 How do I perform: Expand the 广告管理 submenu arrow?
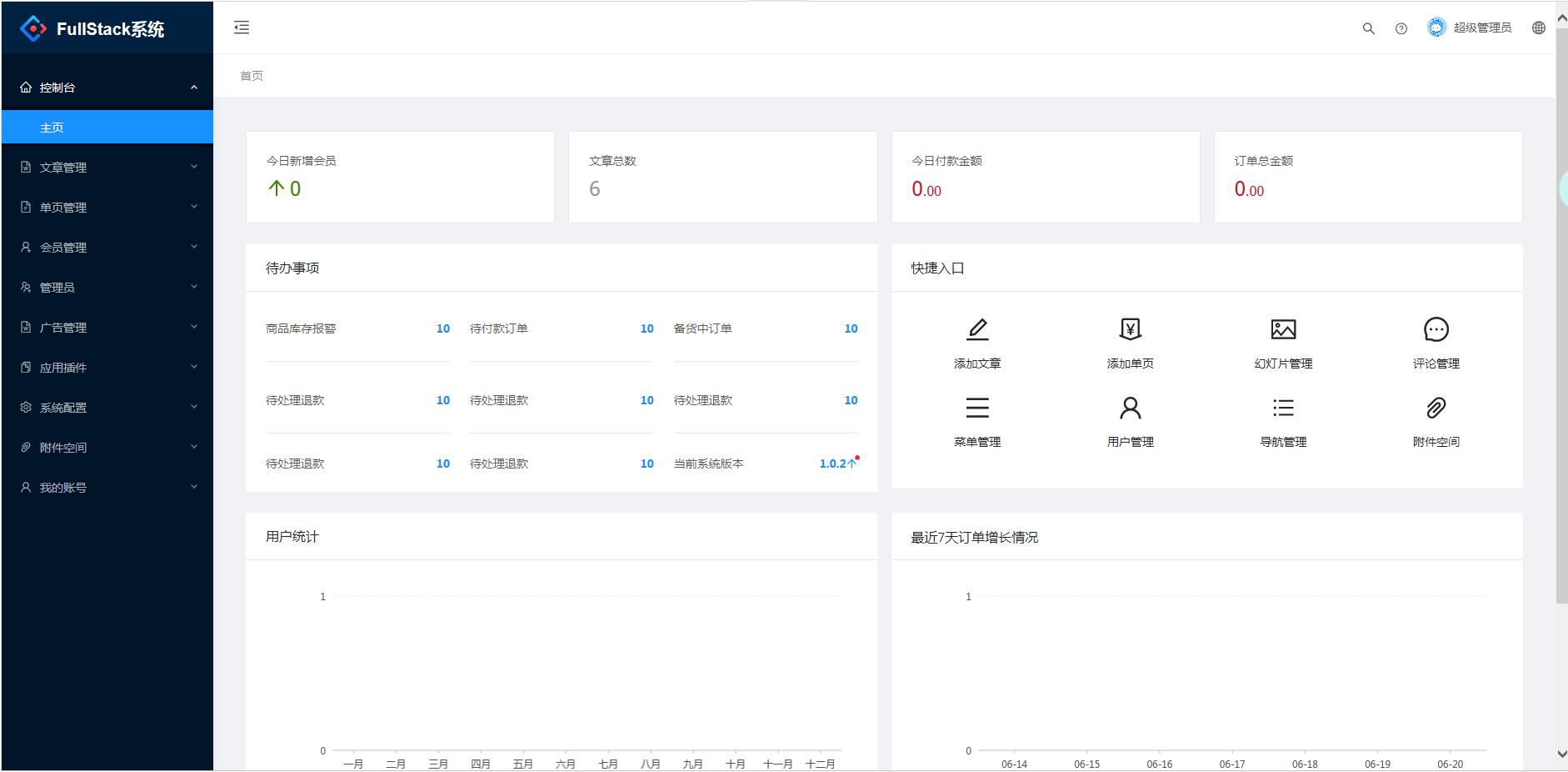(194, 327)
